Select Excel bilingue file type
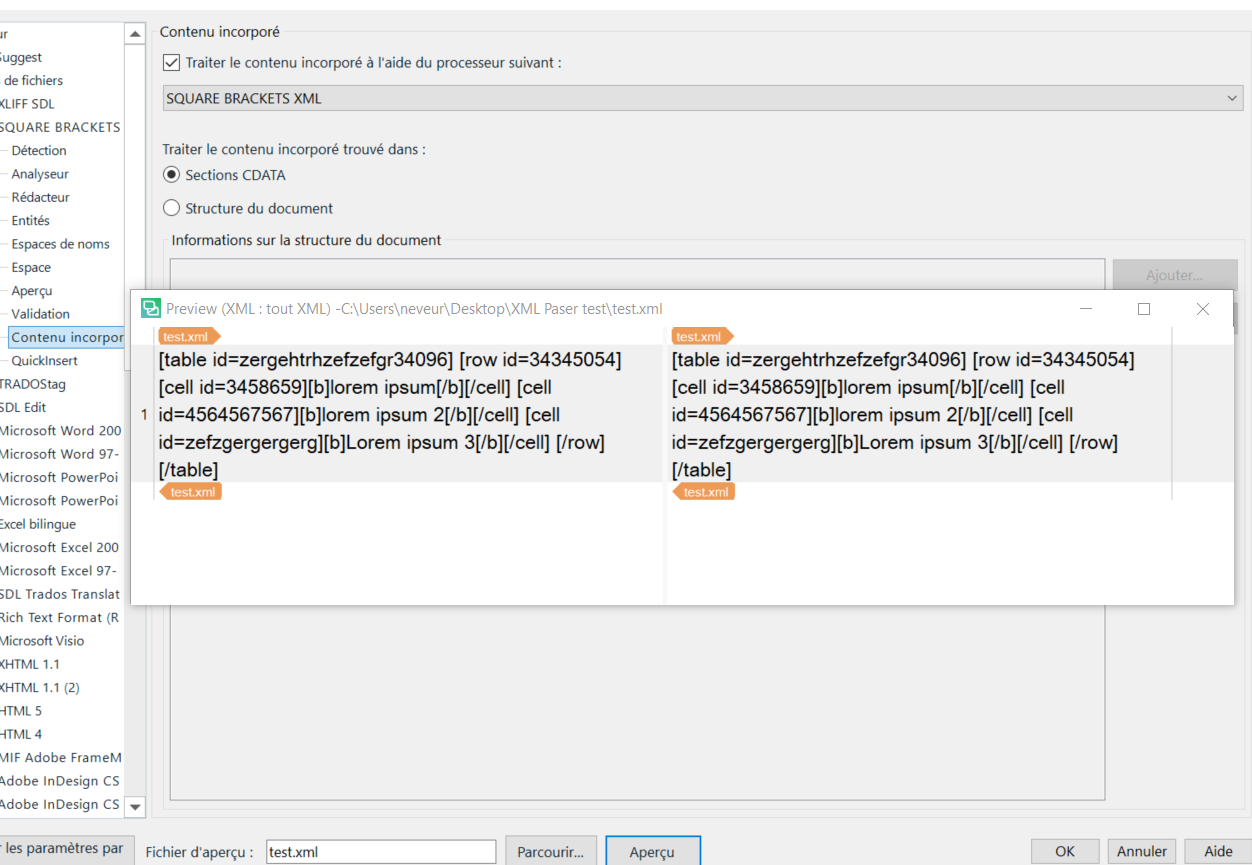 38,524
